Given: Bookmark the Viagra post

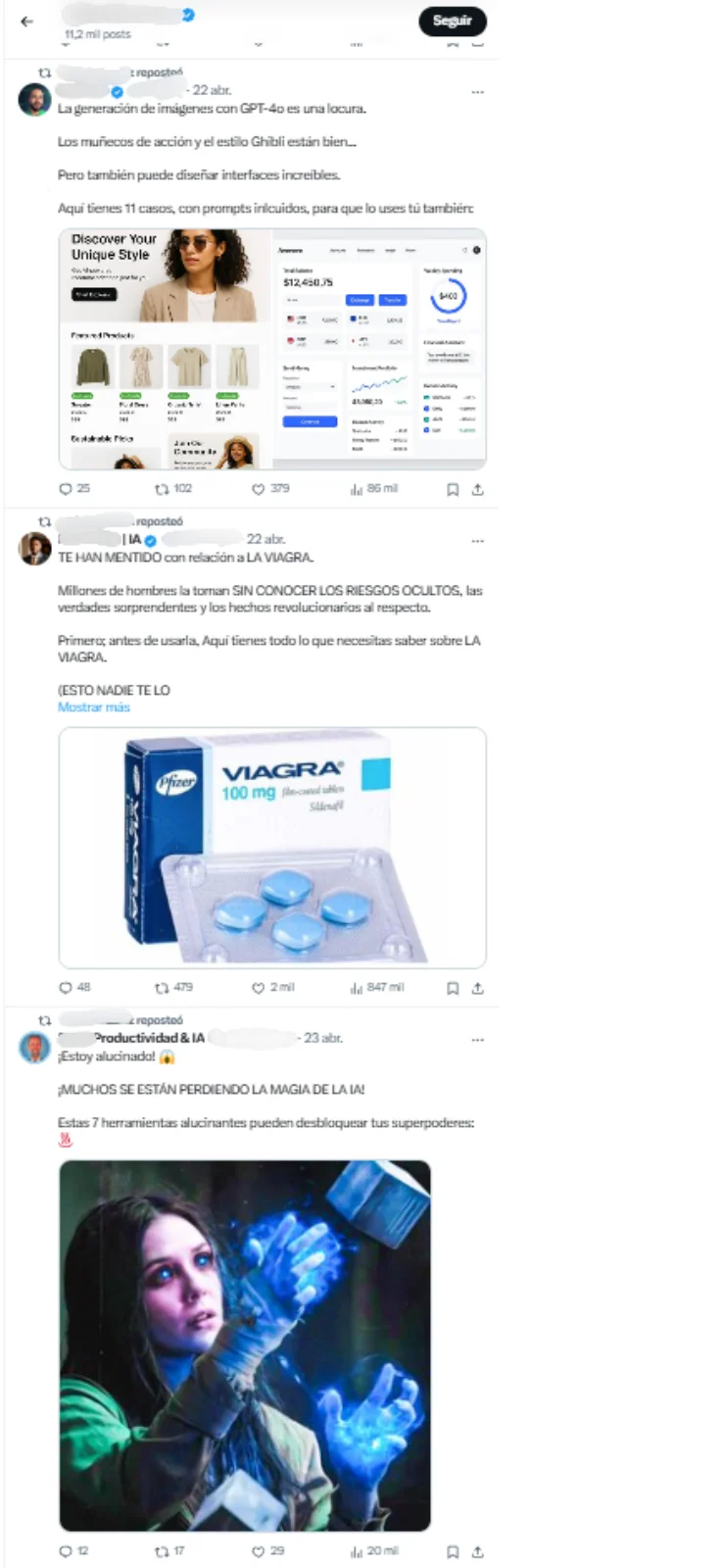Looking at the screenshot, I should tap(453, 988).
